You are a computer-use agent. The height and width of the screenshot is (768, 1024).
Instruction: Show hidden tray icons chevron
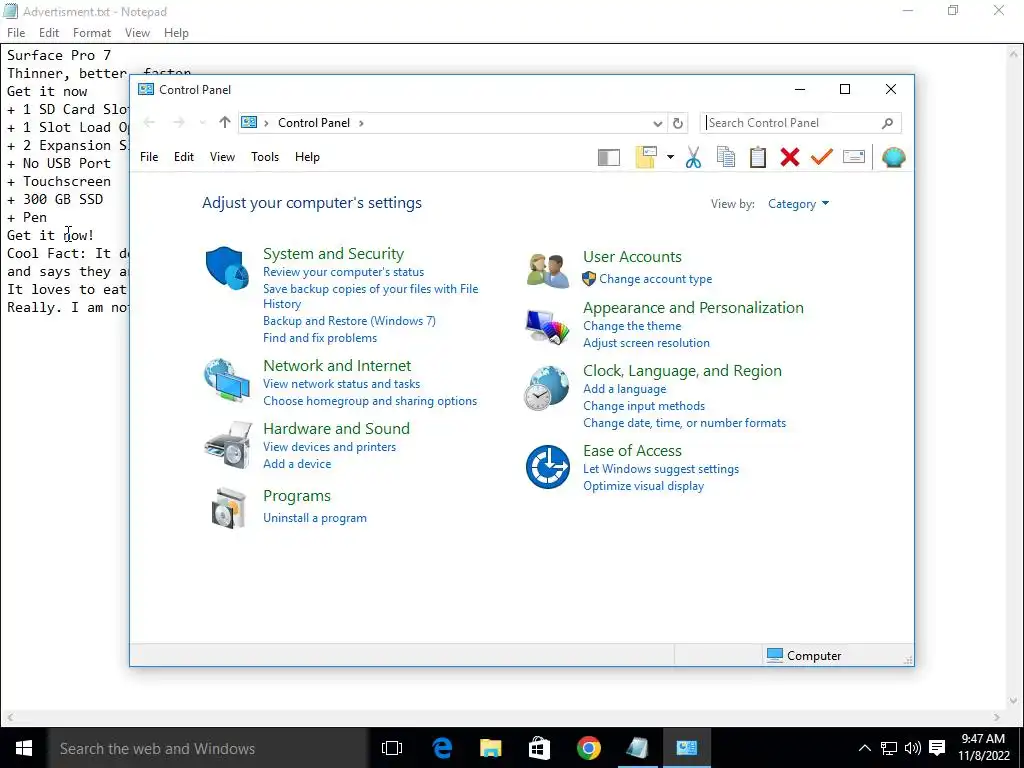[x=864, y=748]
